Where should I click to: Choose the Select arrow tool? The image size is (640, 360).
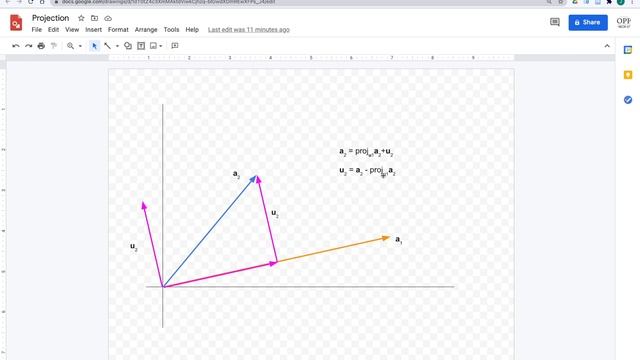tap(94, 46)
